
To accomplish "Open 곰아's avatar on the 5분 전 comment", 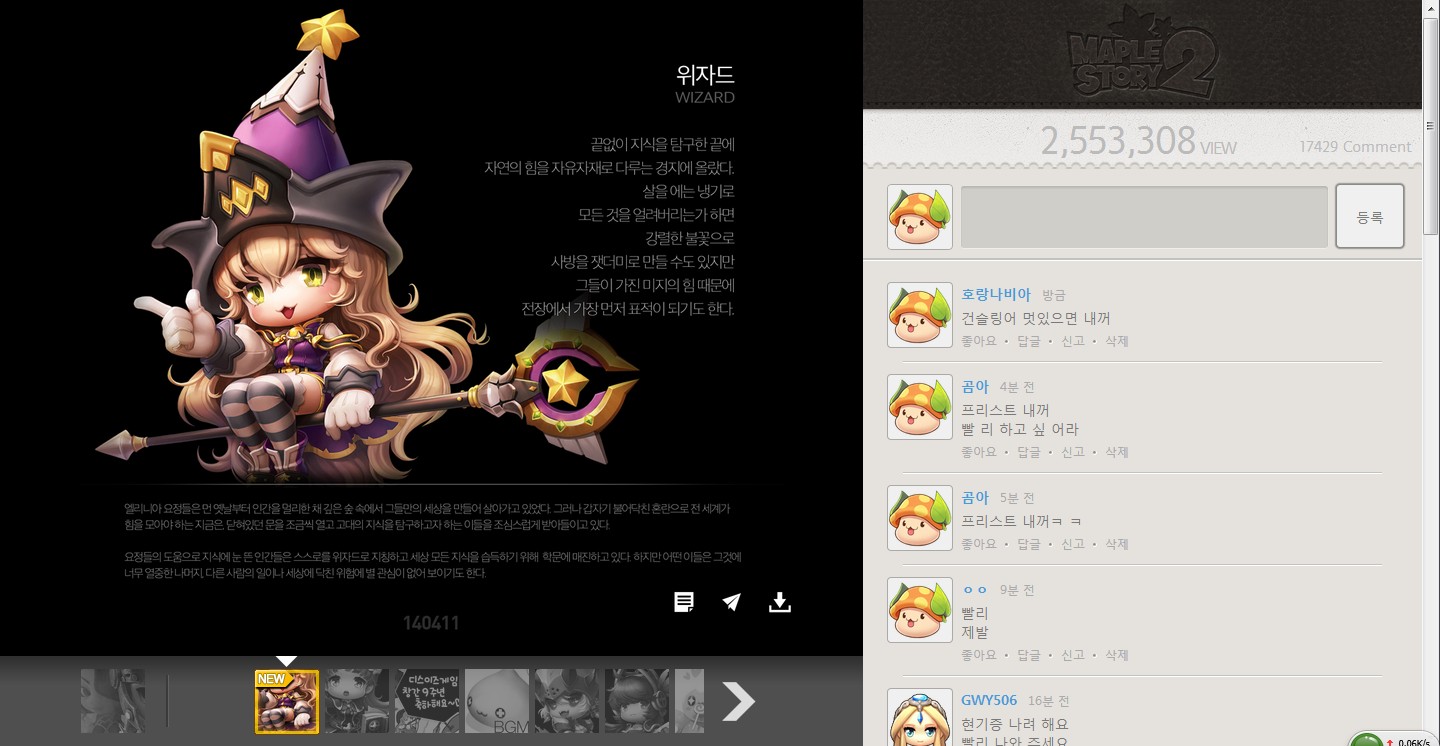I will tap(920, 518).
